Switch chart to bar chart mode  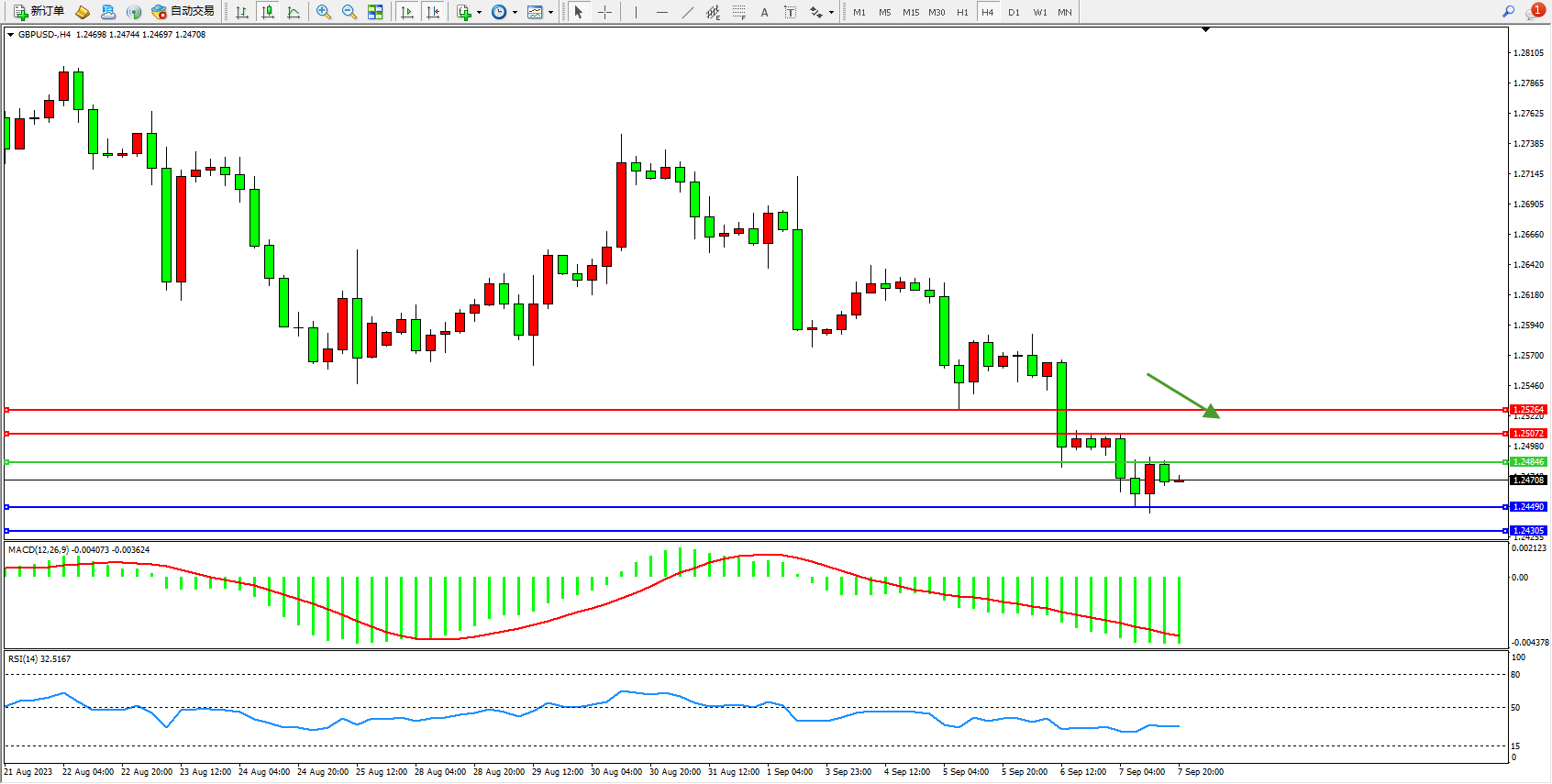pyautogui.click(x=242, y=12)
